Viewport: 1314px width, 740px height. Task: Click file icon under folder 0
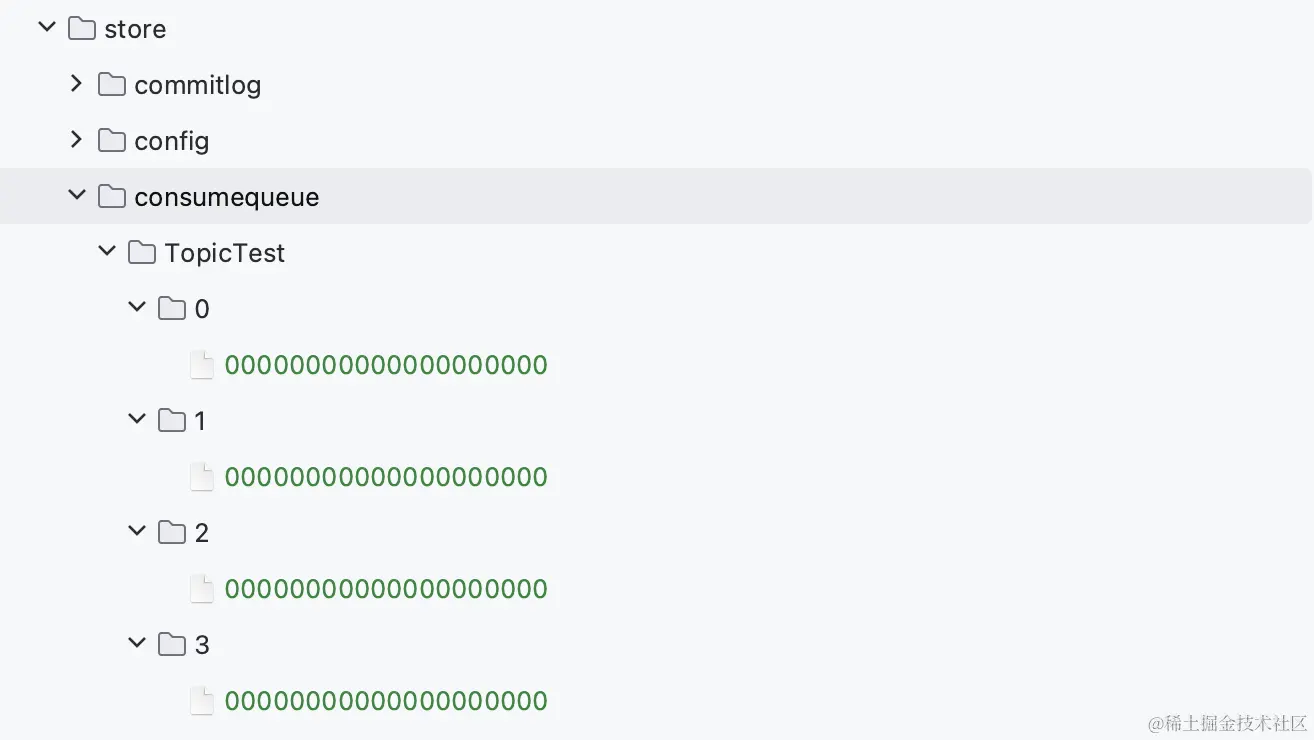click(x=202, y=365)
